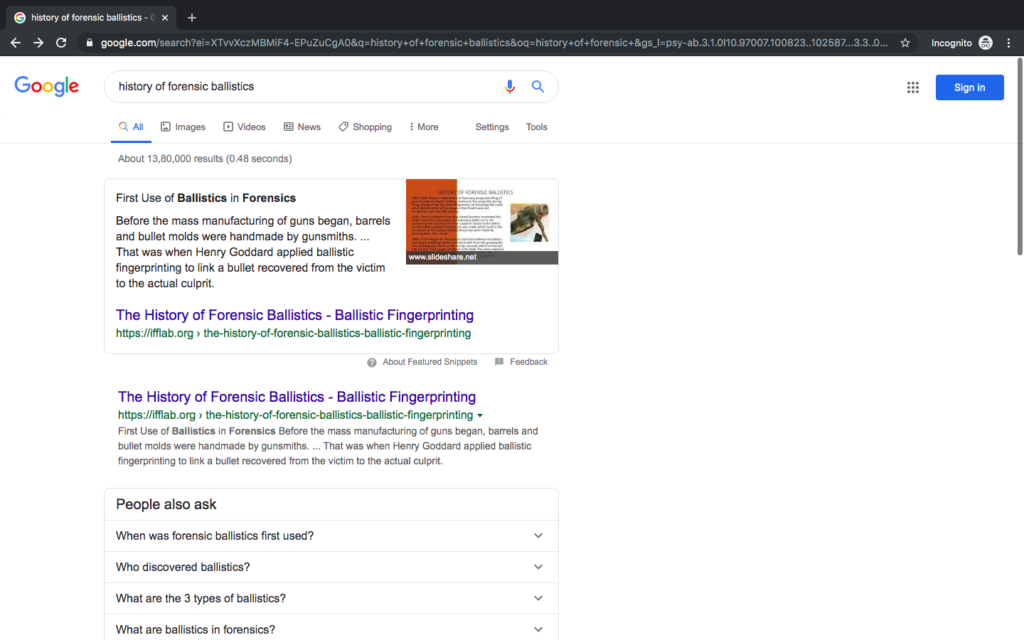Open second result History of Forensic Ballistics title
This screenshot has width=1024, height=640.
tap(296, 396)
